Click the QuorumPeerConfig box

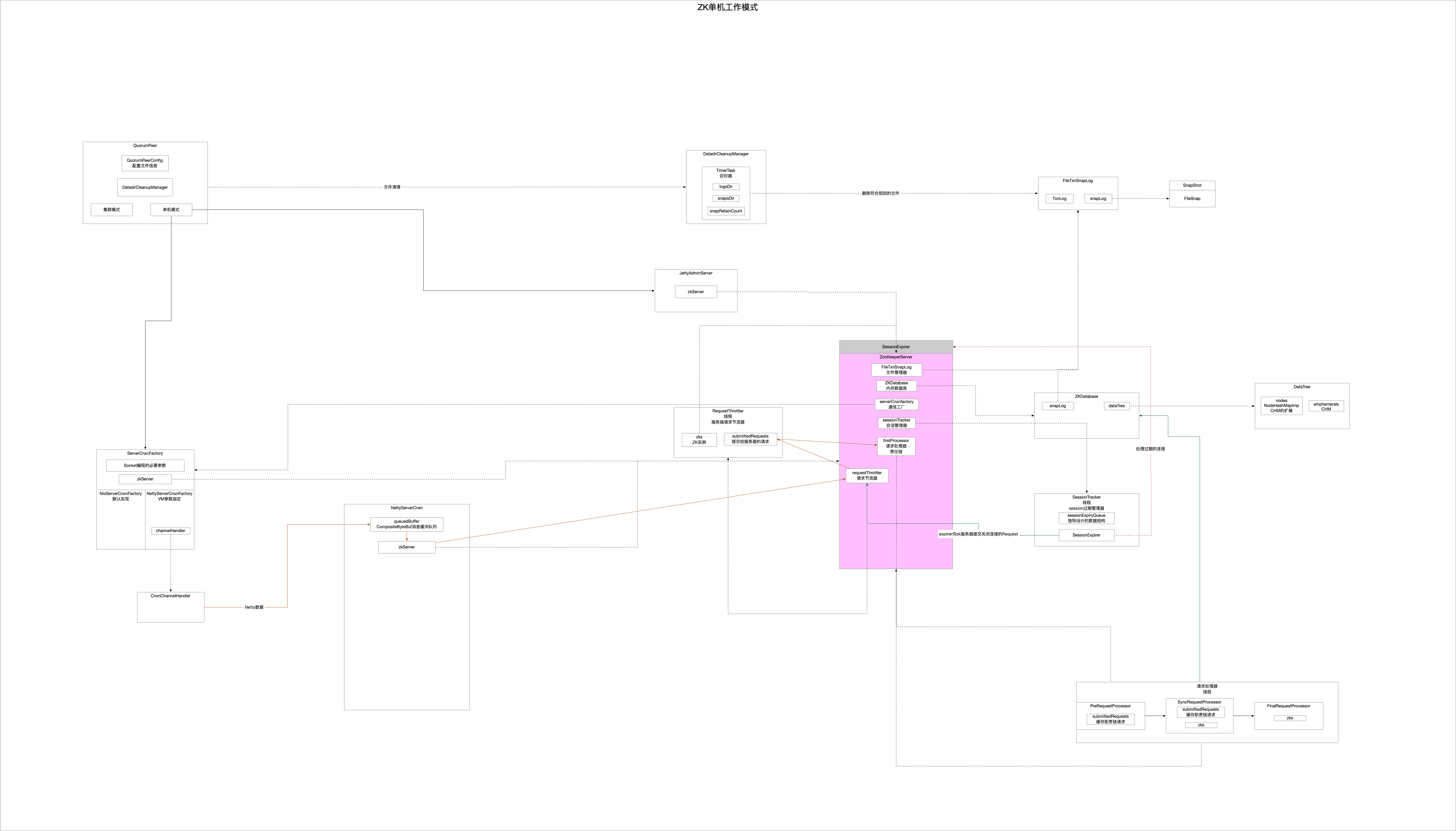[x=144, y=163]
